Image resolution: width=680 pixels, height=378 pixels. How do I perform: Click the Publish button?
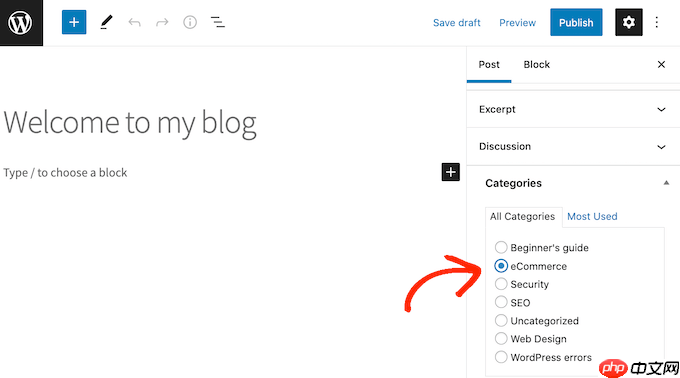tap(576, 22)
